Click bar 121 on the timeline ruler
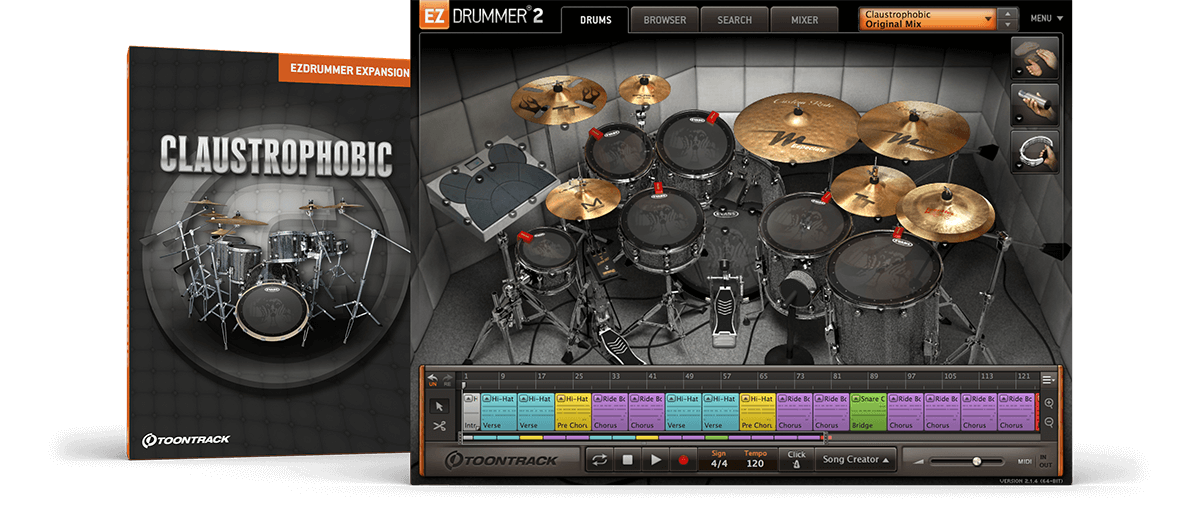Image resolution: width=1200 pixels, height=517 pixels. (x=1025, y=377)
